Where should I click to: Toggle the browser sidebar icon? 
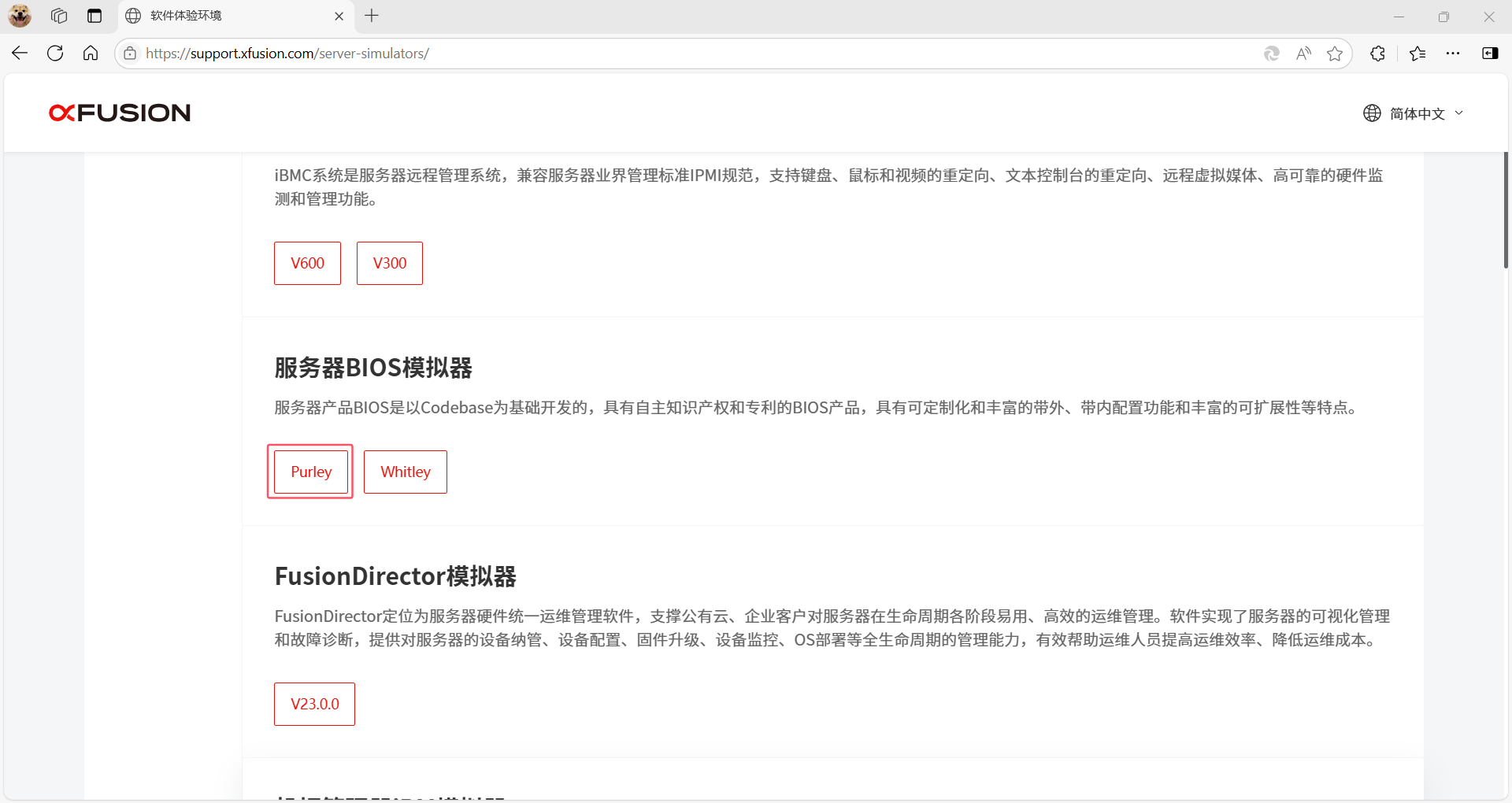coord(1490,54)
